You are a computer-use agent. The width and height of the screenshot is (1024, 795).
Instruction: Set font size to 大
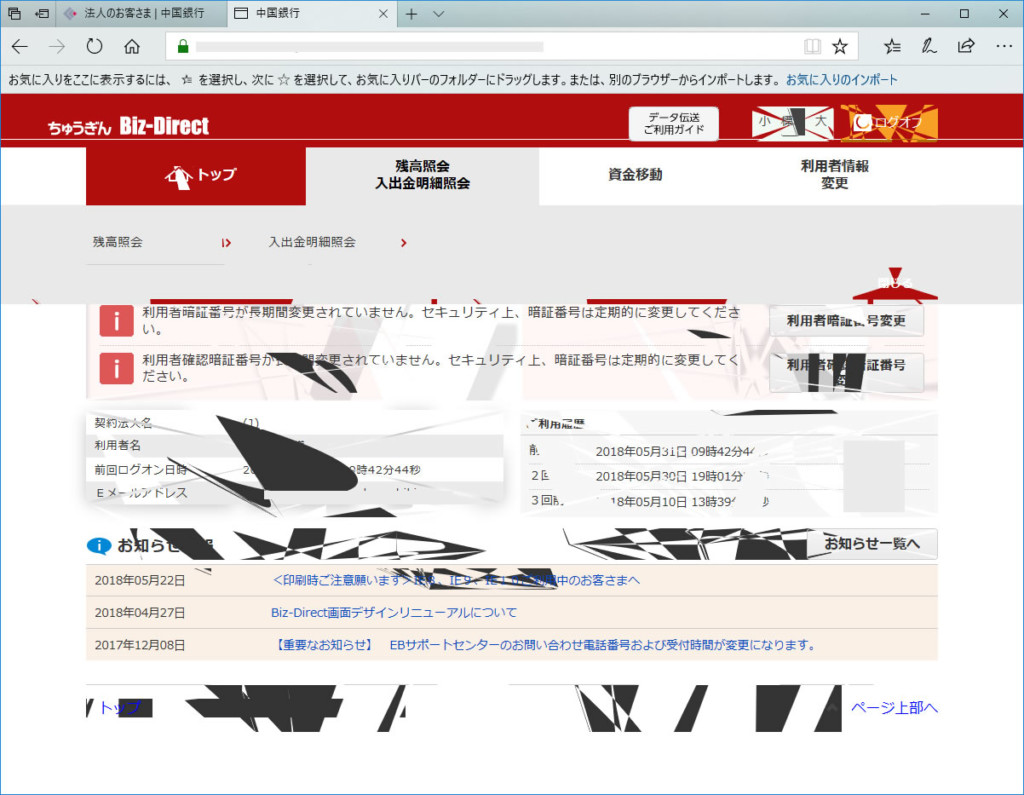[x=820, y=122]
